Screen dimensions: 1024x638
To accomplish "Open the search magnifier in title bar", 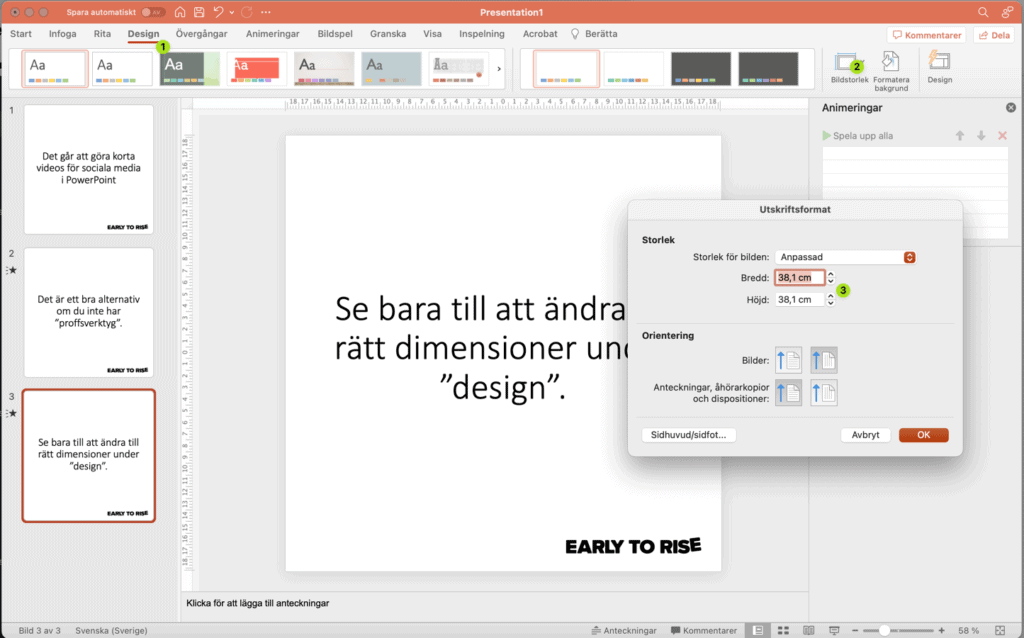I will [983, 12].
